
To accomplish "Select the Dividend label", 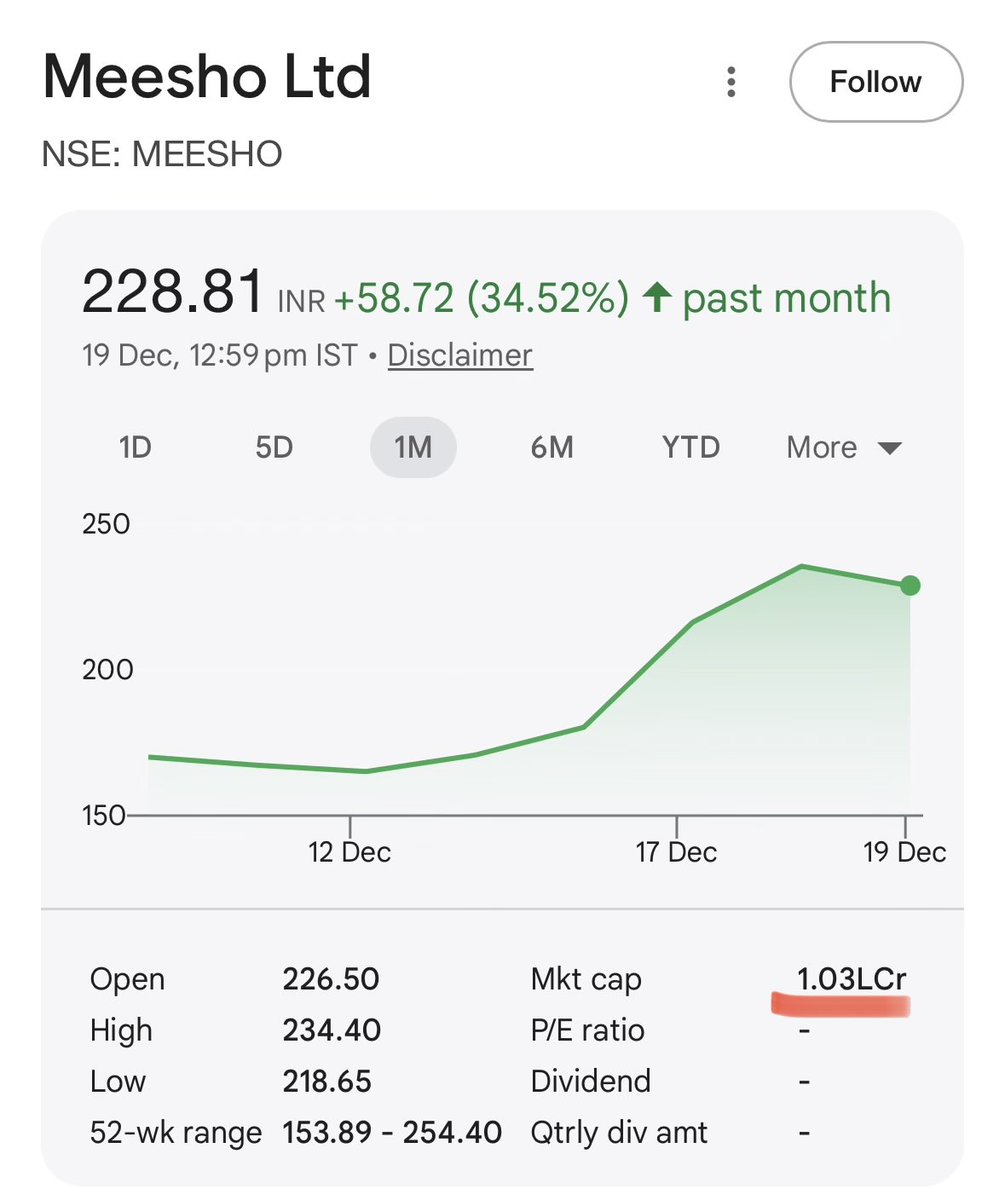I will point(591,1081).
